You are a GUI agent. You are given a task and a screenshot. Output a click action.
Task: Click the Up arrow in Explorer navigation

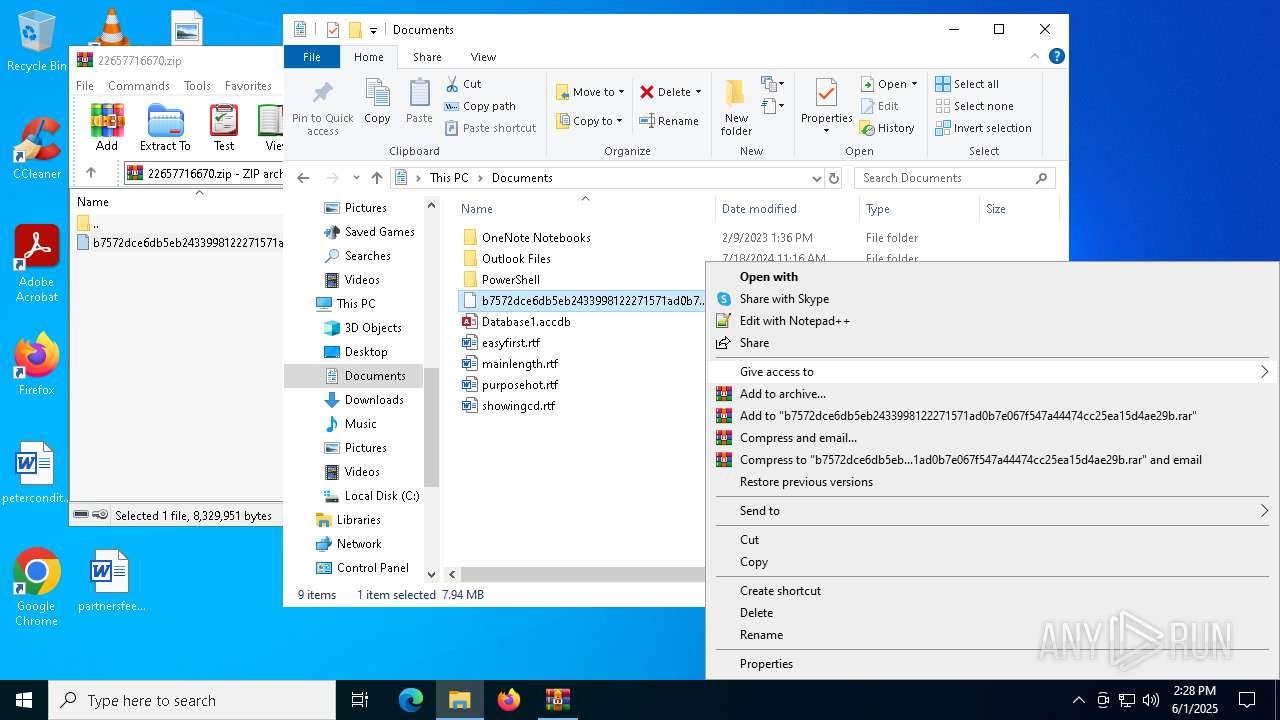pos(376,178)
